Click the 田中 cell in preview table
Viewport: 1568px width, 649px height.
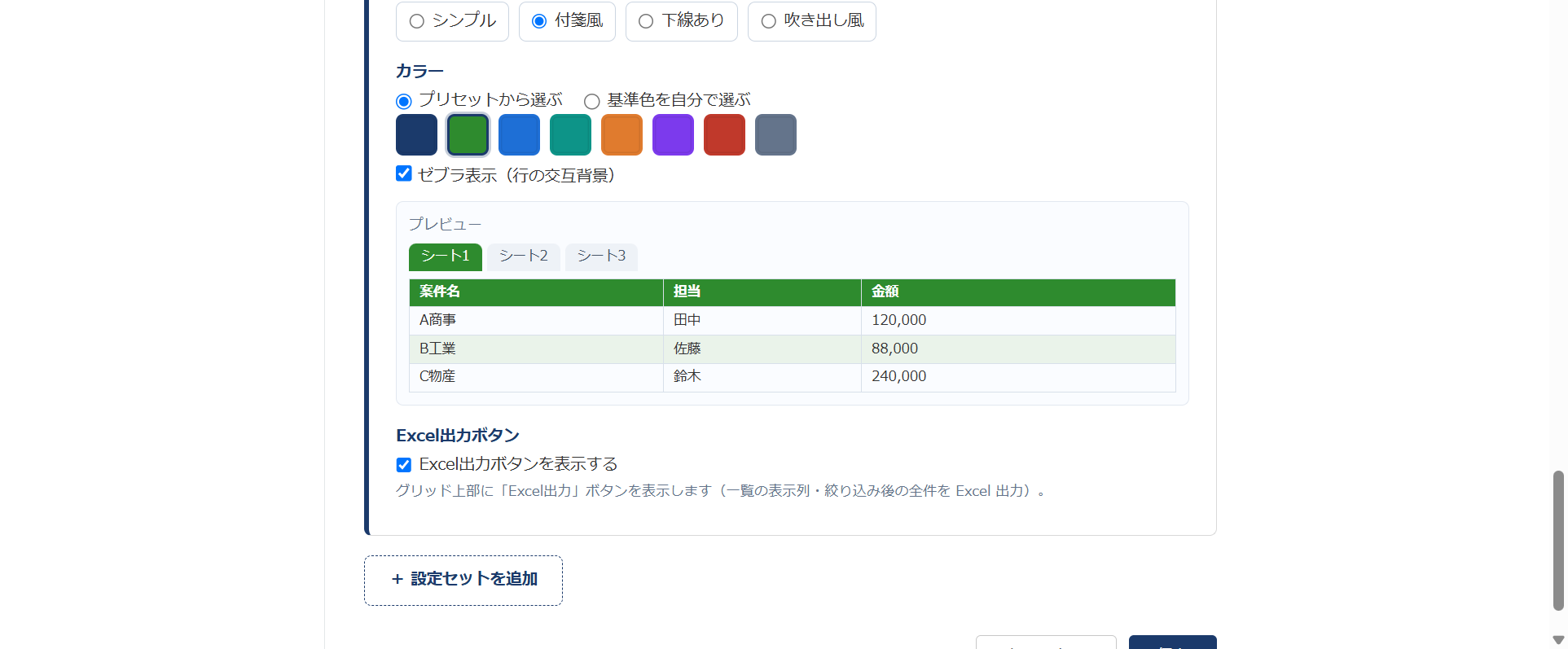[x=762, y=321]
